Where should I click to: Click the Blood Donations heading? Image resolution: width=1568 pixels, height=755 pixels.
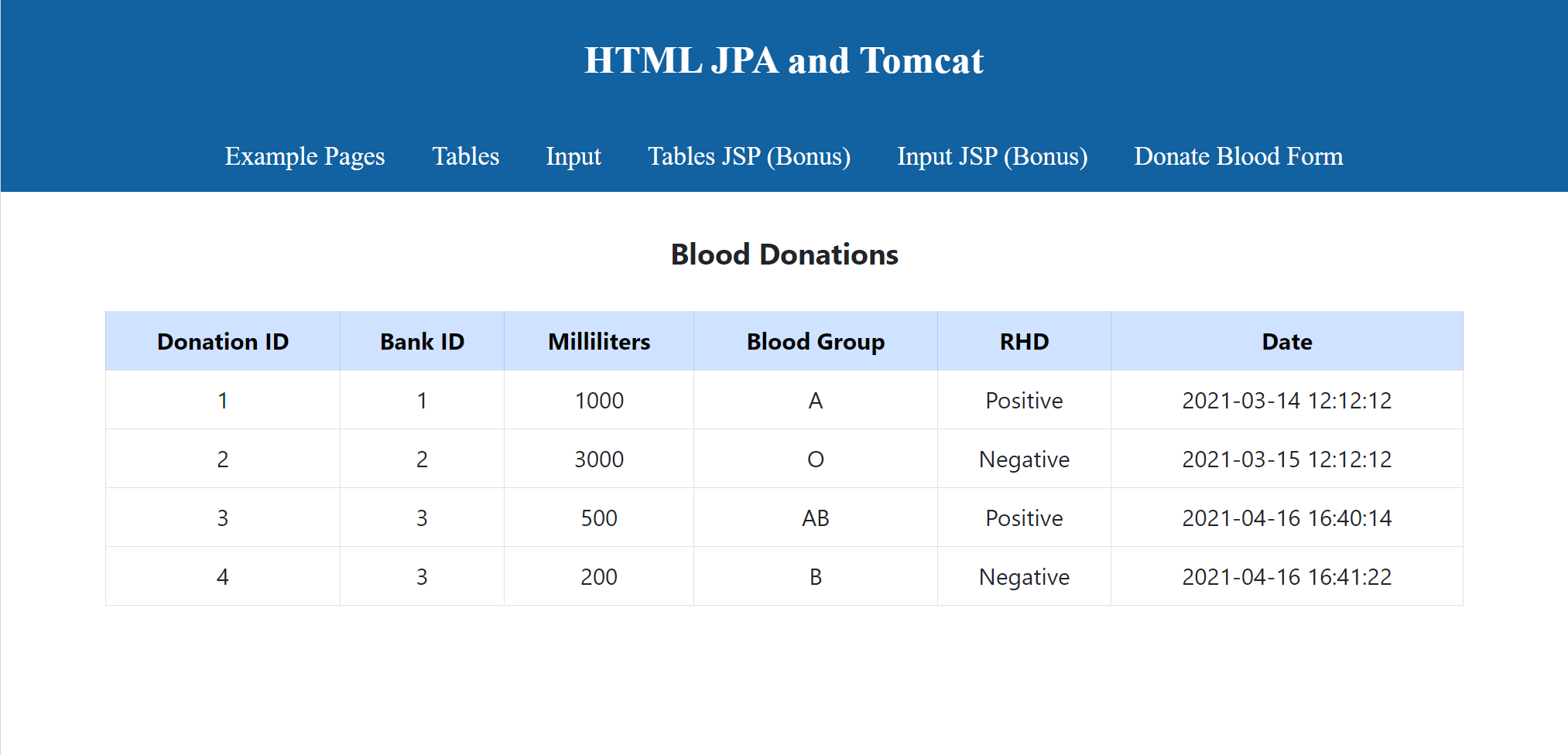pos(784,255)
